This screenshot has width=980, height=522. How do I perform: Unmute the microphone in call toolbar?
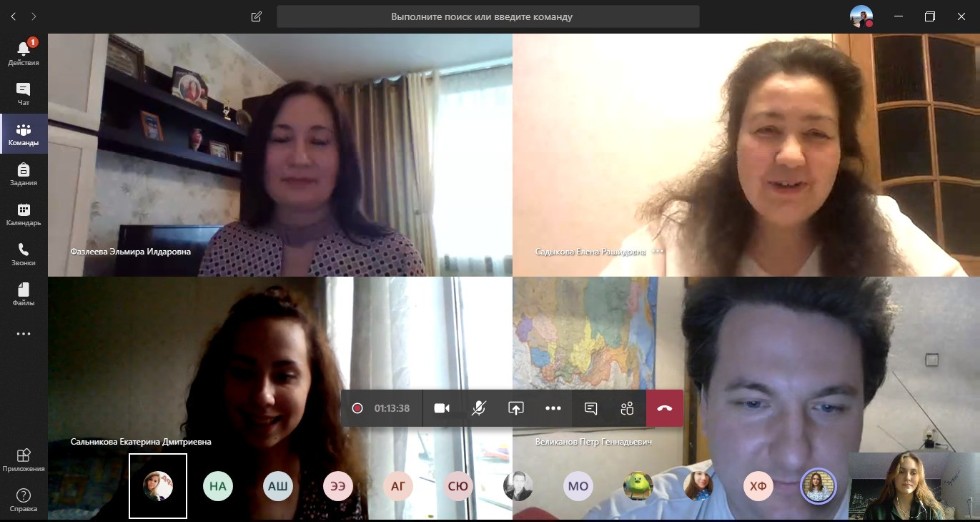click(x=479, y=408)
